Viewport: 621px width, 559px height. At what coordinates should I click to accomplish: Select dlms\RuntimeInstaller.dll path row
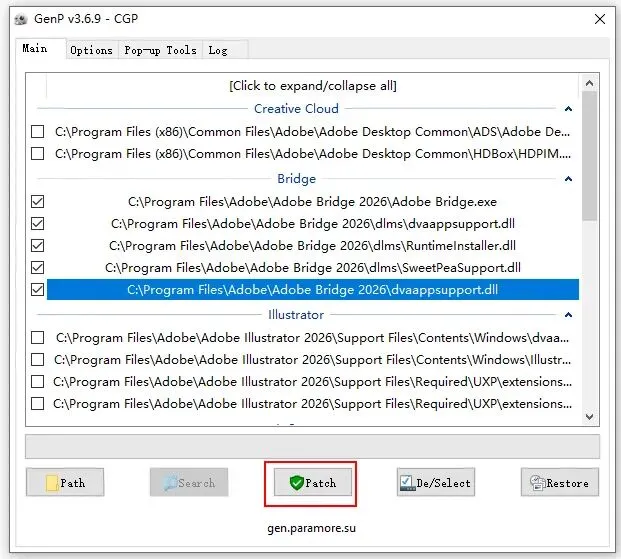pyautogui.click(x=312, y=246)
